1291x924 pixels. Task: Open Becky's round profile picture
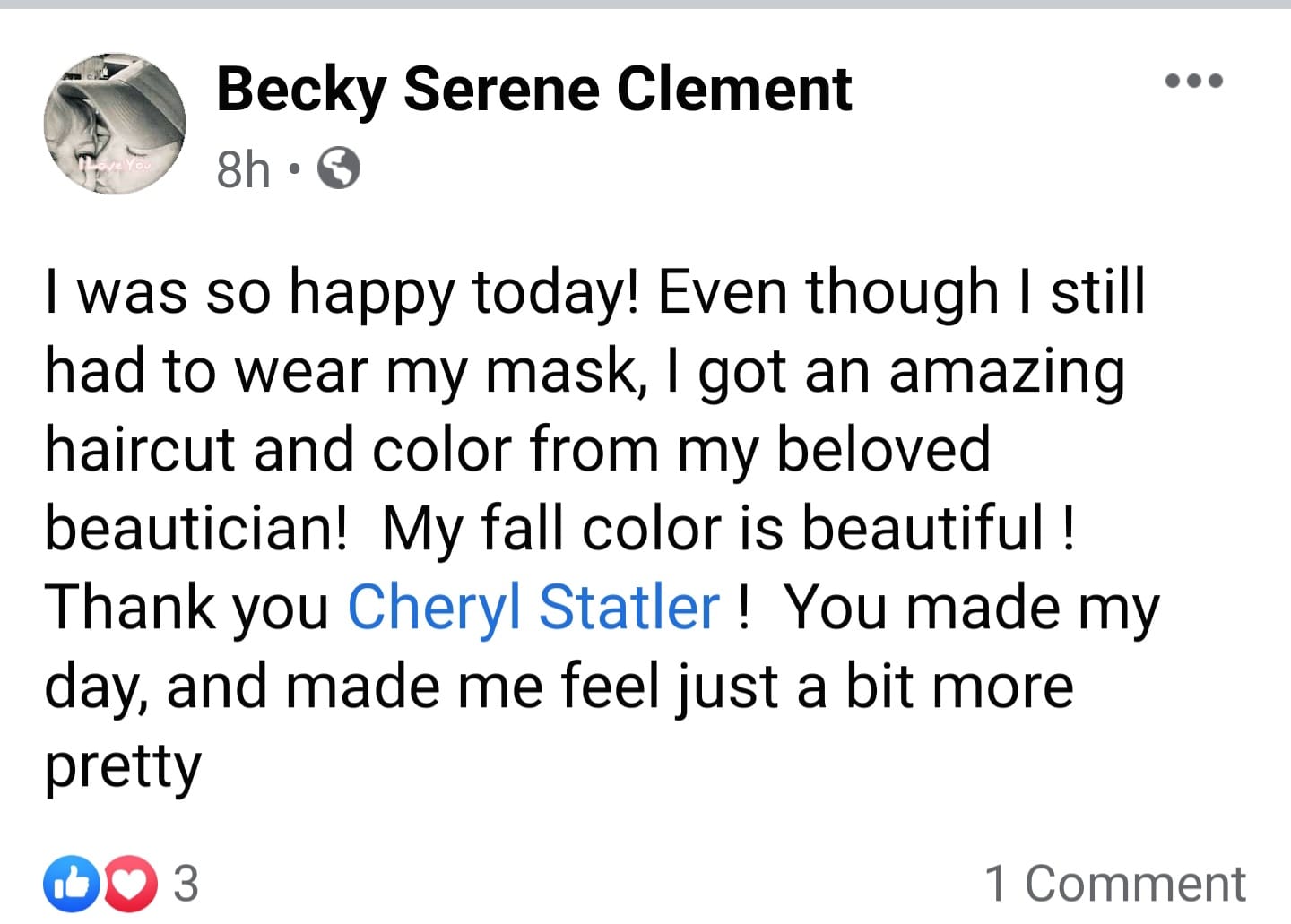click(x=115, y=124)
